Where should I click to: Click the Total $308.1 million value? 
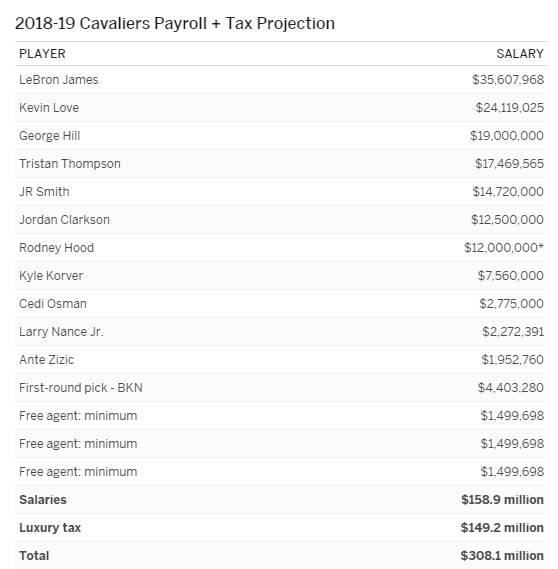(502, 556)
